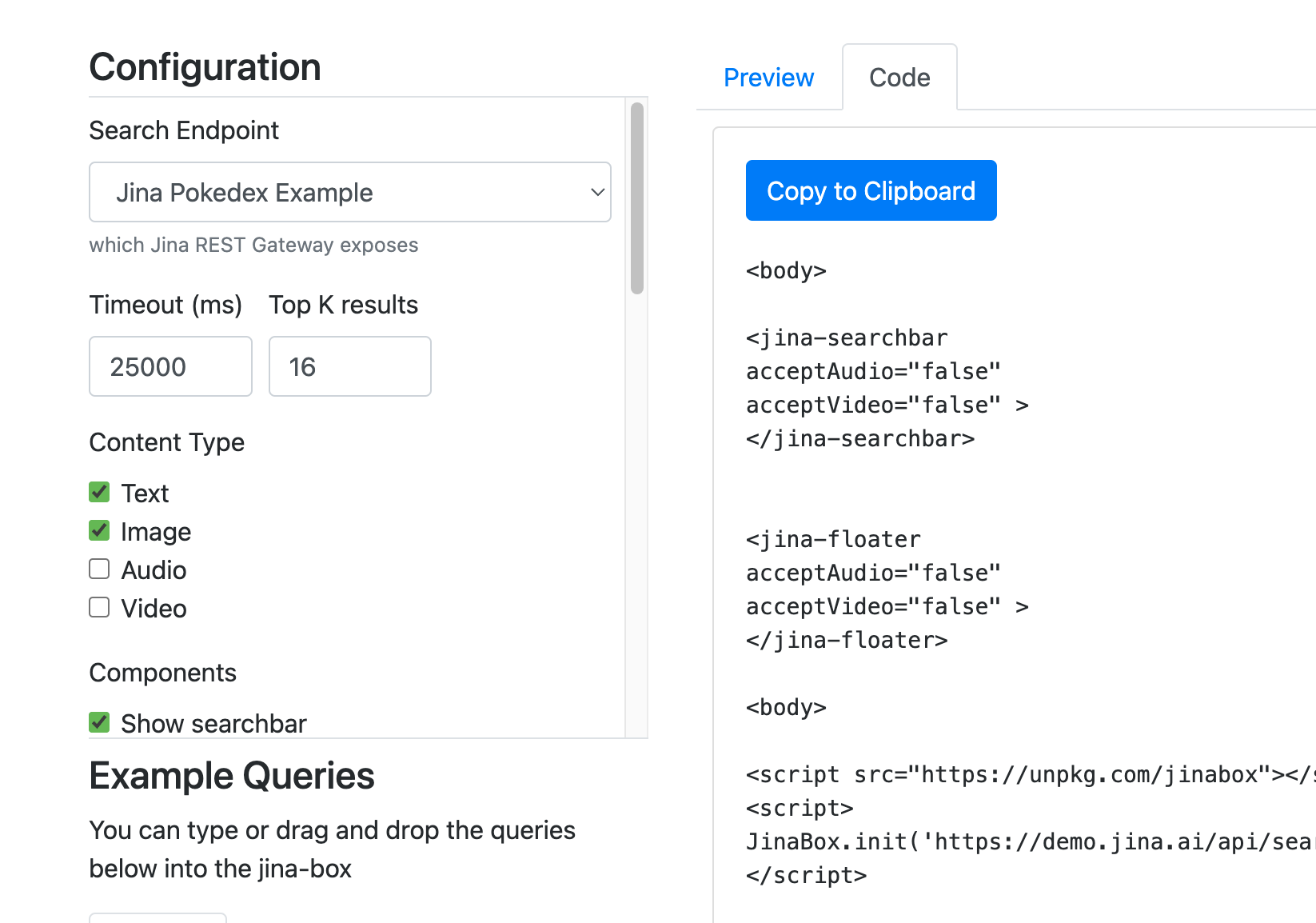1316x923 pixels.
Task: Click the demo.jina.ai API URL in code
Action: pos(1119,841)
